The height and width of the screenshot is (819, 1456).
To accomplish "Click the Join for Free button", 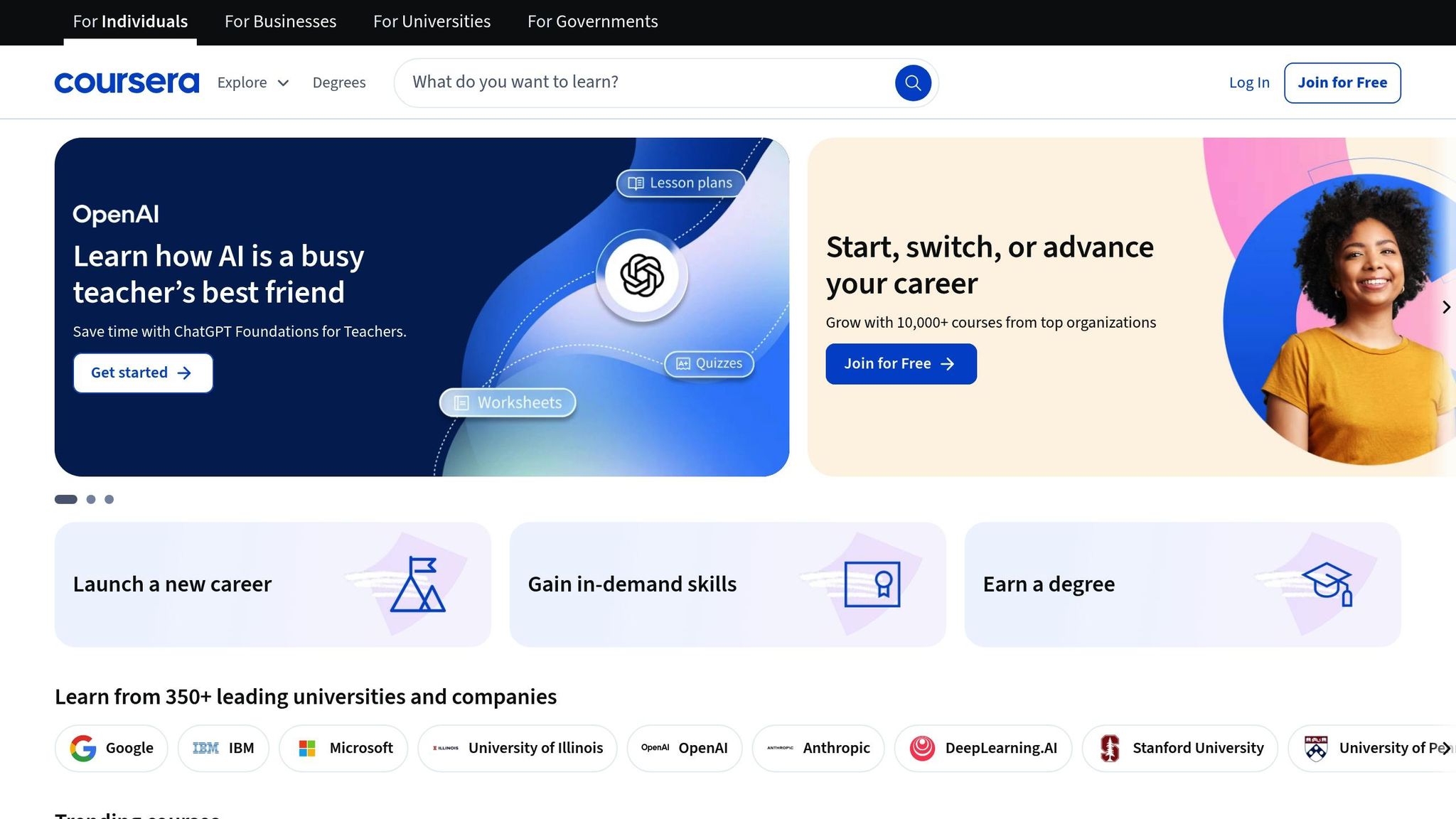I will (1342, 82).
